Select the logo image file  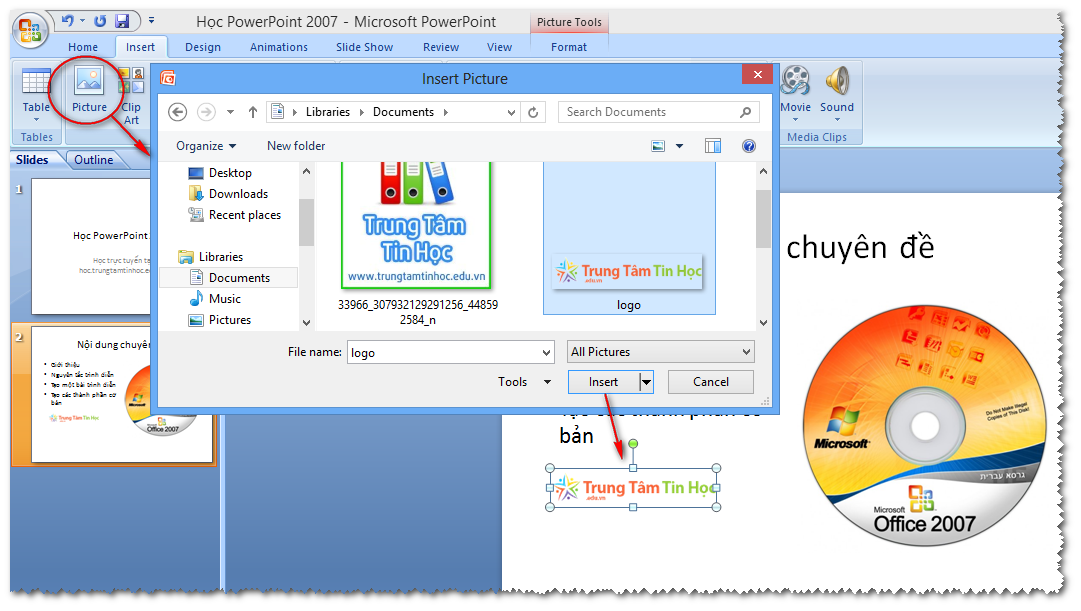[629, 239]
